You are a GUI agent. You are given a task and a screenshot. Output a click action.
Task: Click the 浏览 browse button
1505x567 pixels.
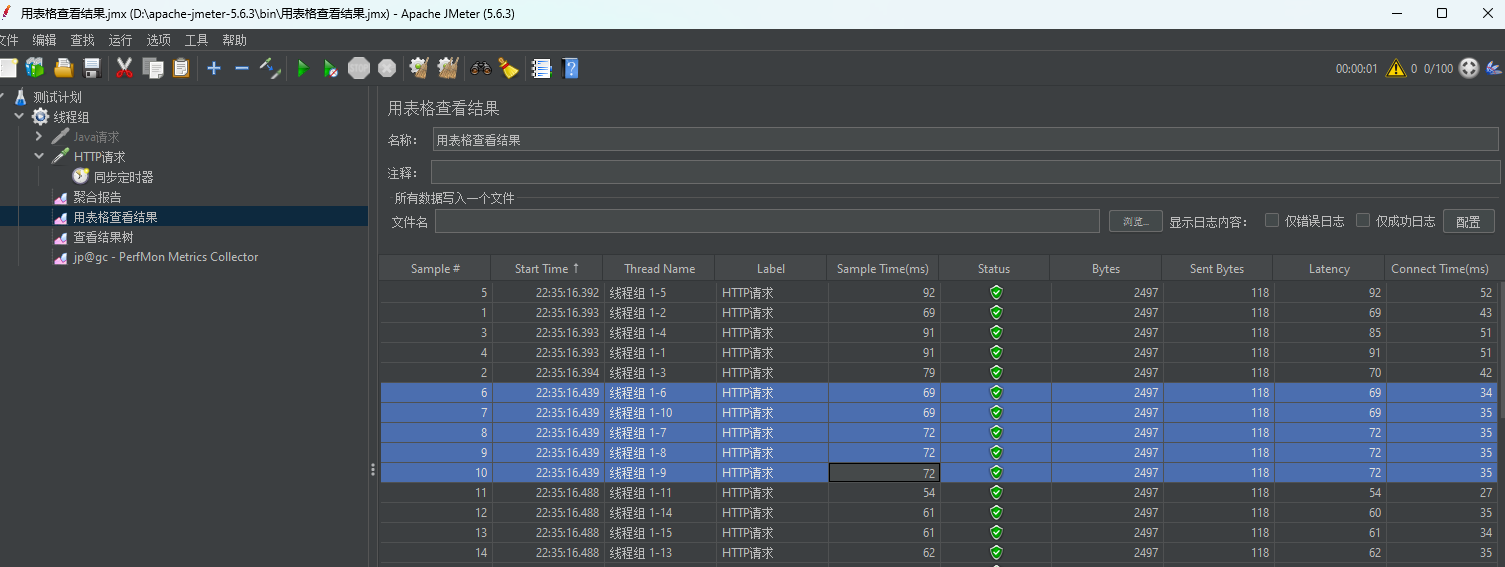click(x=1135, y=221)
